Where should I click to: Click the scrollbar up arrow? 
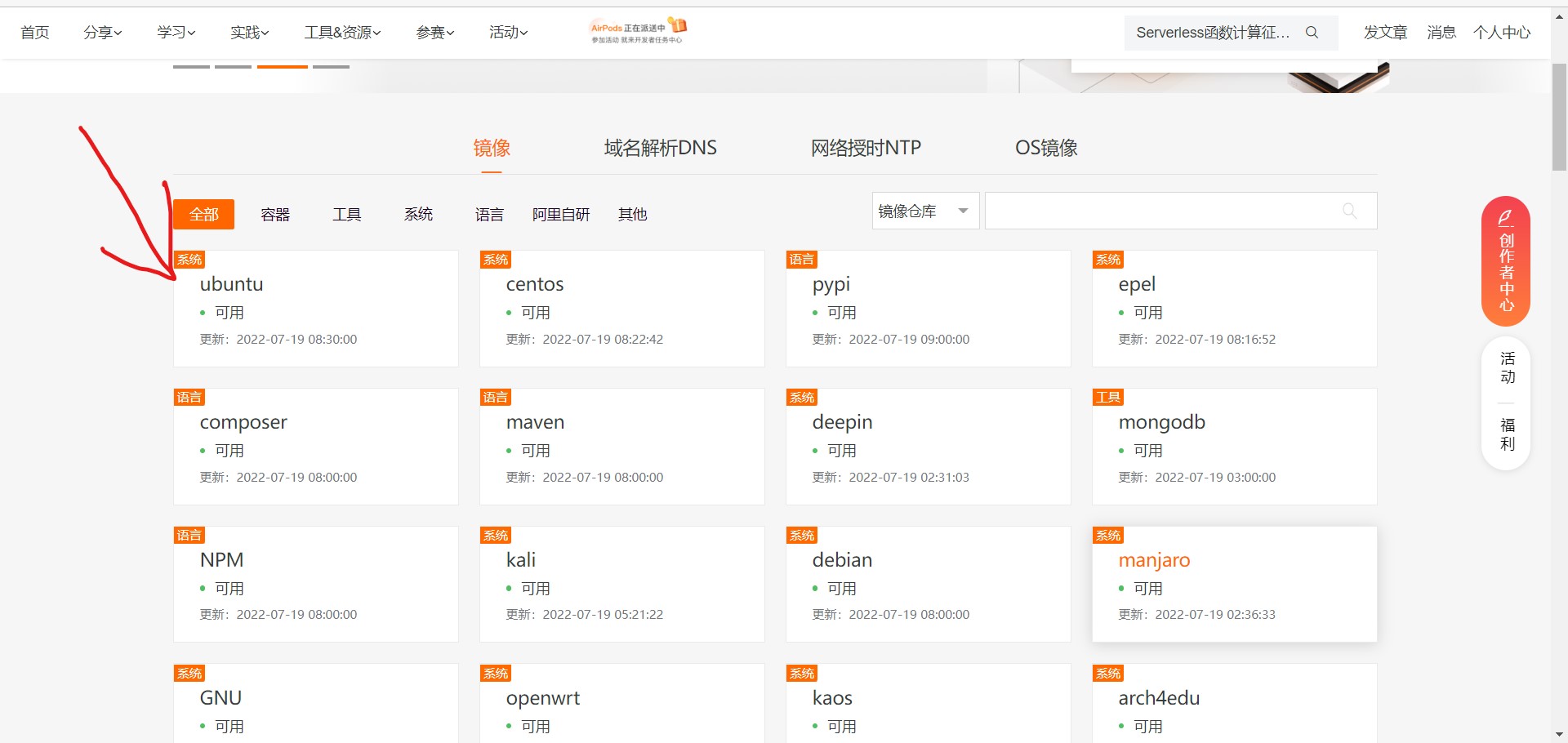(1559, 16)
